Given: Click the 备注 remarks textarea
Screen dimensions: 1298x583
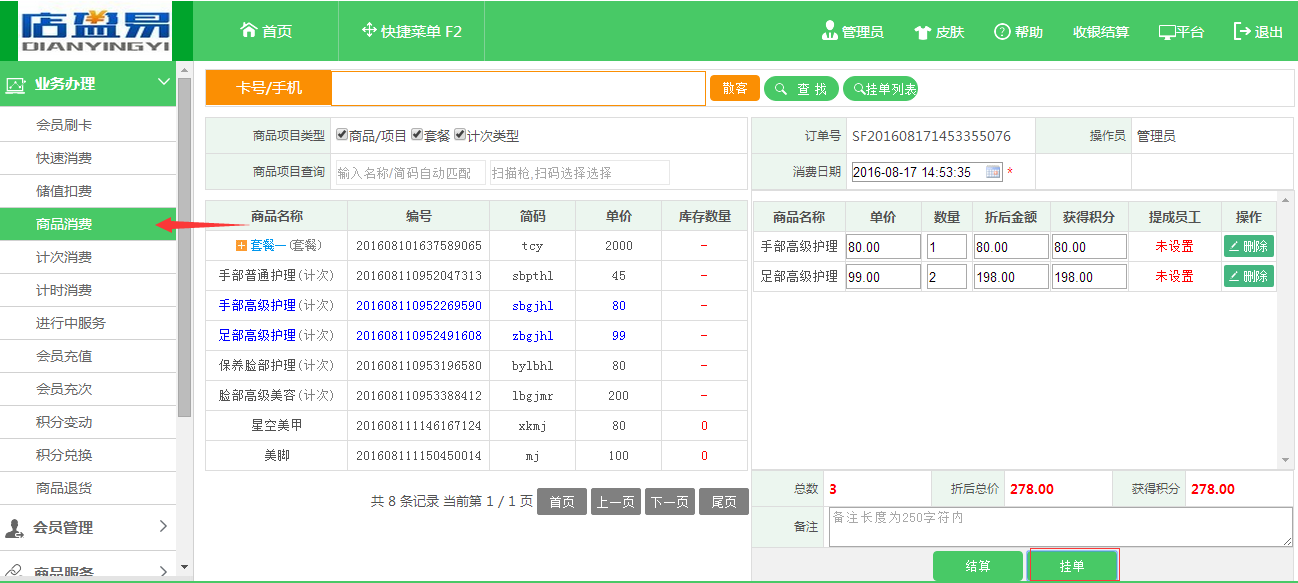Looking at the screenshot, I should click(1060, 527).
